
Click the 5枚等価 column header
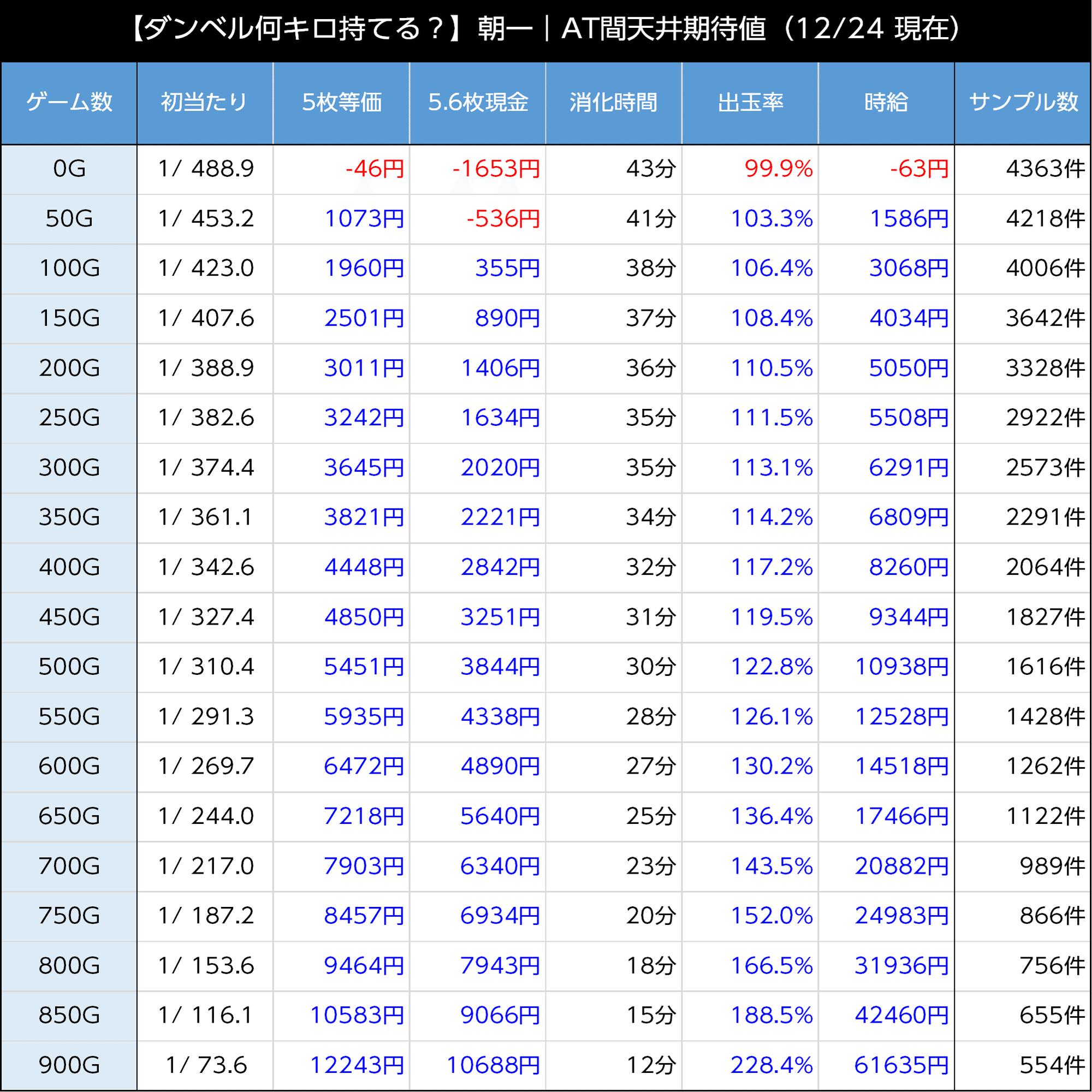[x=341, y=103]
